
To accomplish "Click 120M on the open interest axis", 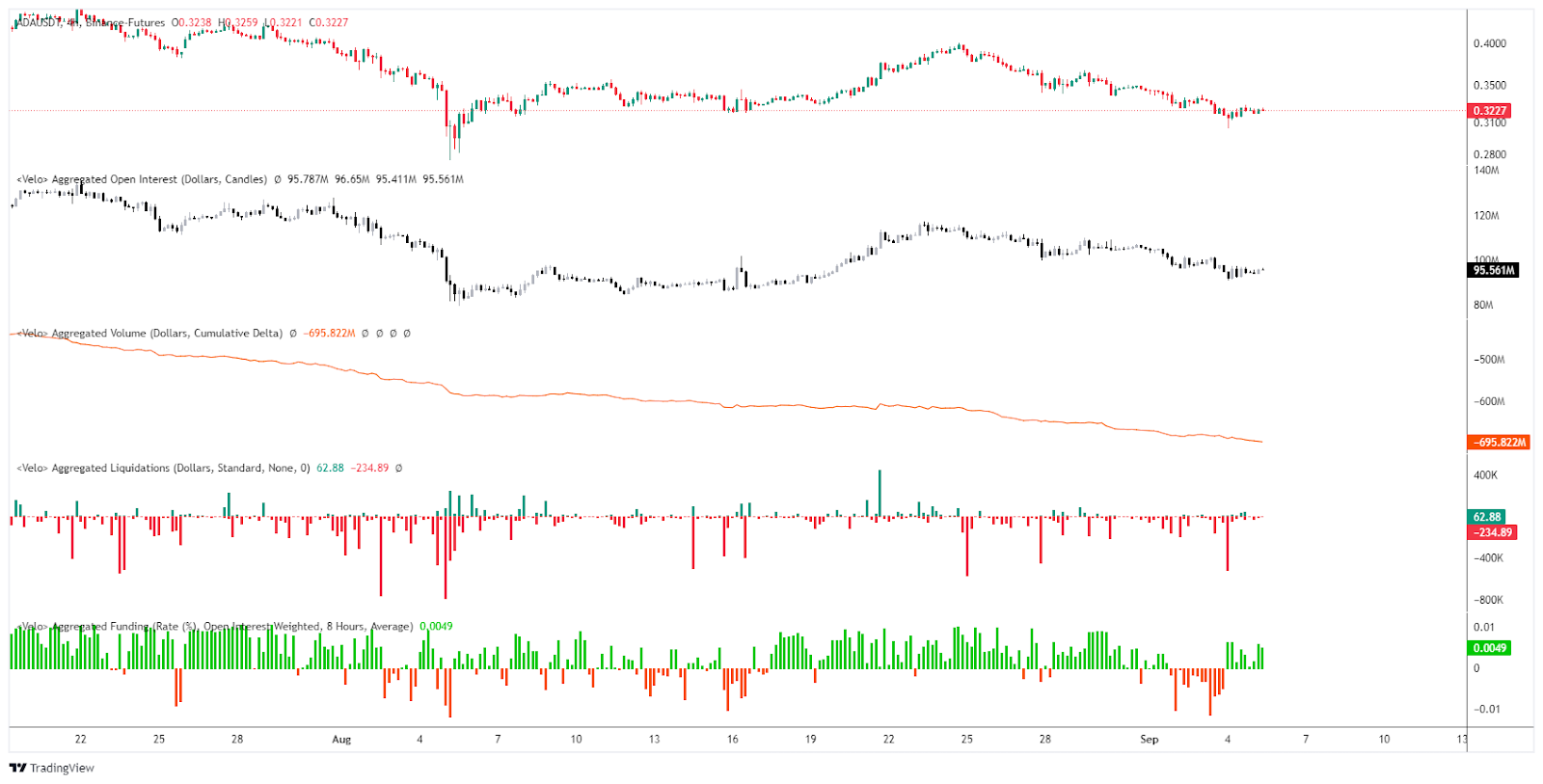I will click(1486, 216).
